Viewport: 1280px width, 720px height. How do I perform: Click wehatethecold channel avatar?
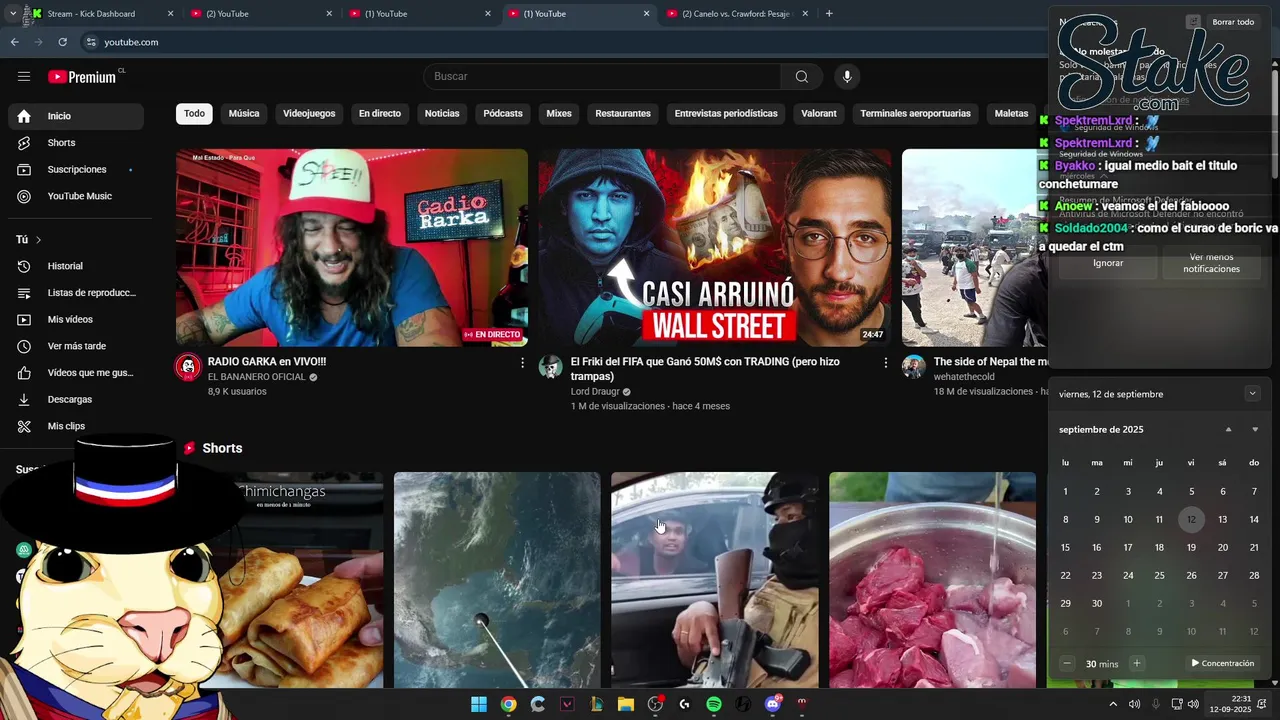(x=914, y=367)
